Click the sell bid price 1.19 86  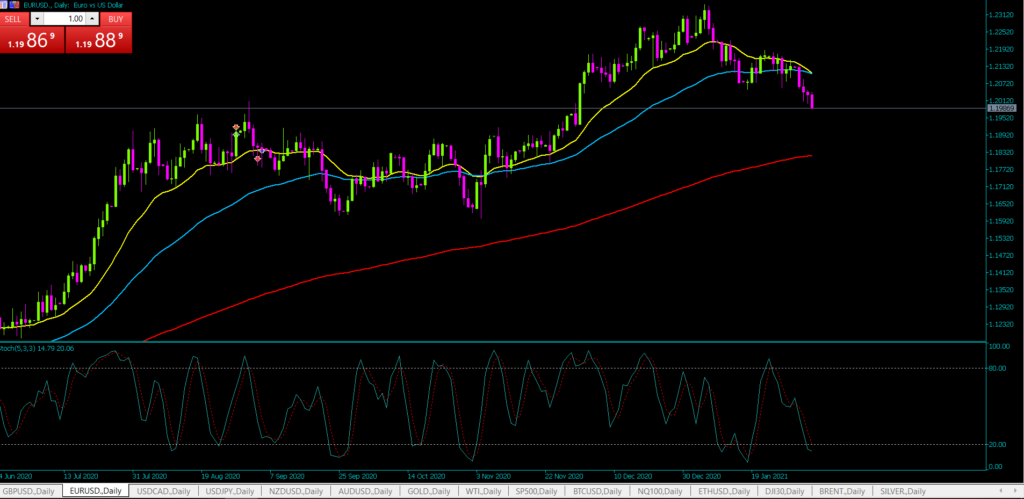click(31, 41)
